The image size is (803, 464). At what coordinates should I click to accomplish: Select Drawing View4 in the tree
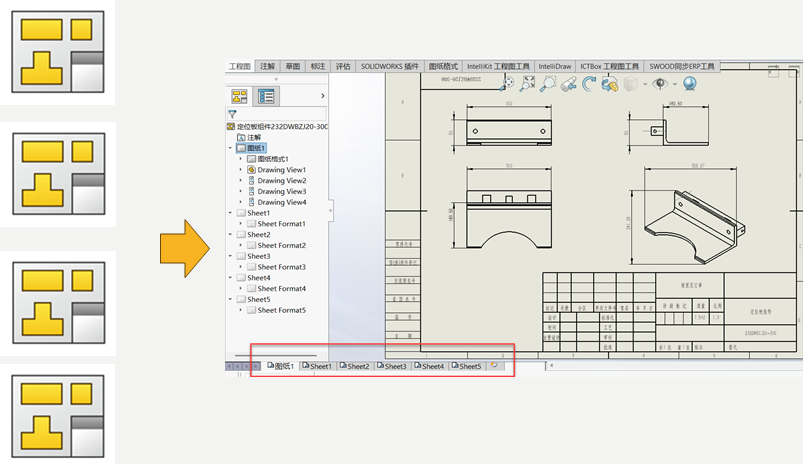pos(281,202)
